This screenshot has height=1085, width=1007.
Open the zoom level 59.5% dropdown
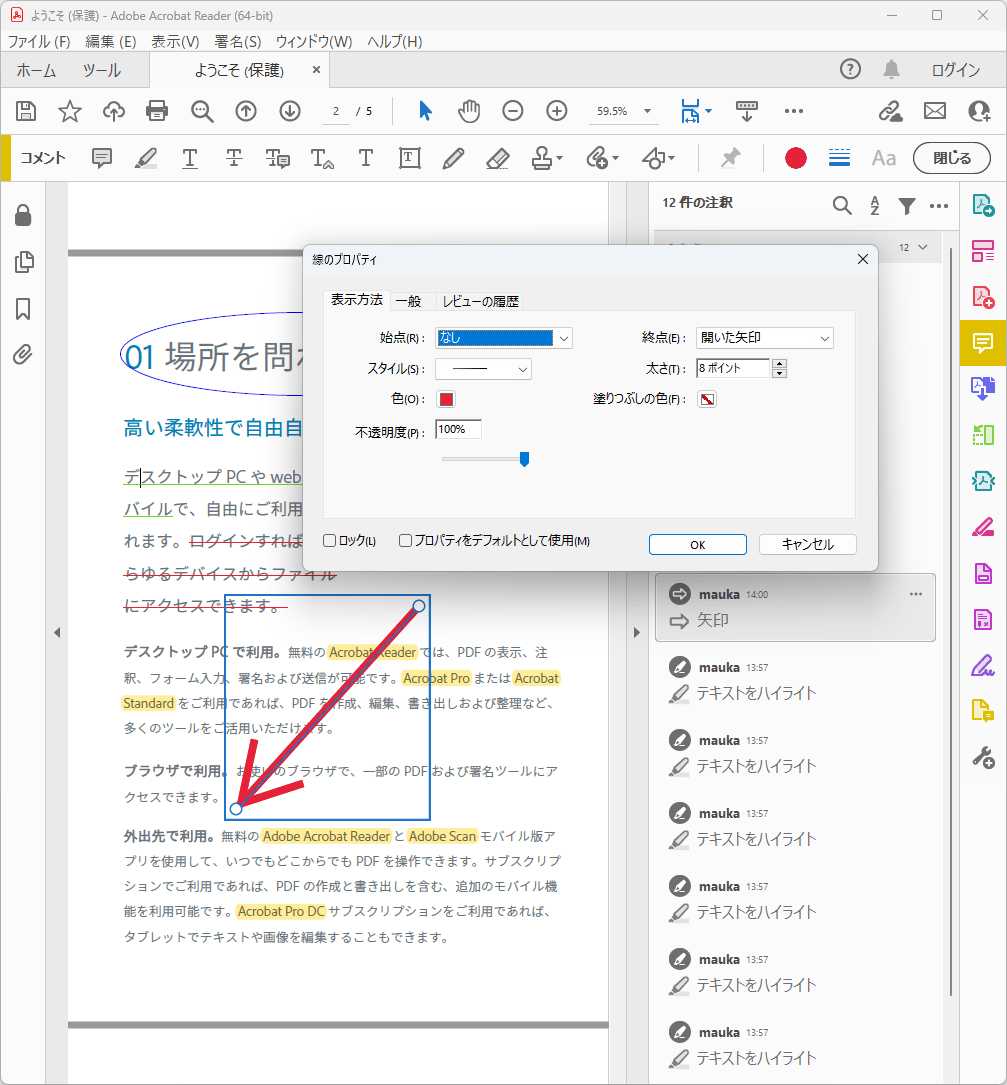pos(647,111)
